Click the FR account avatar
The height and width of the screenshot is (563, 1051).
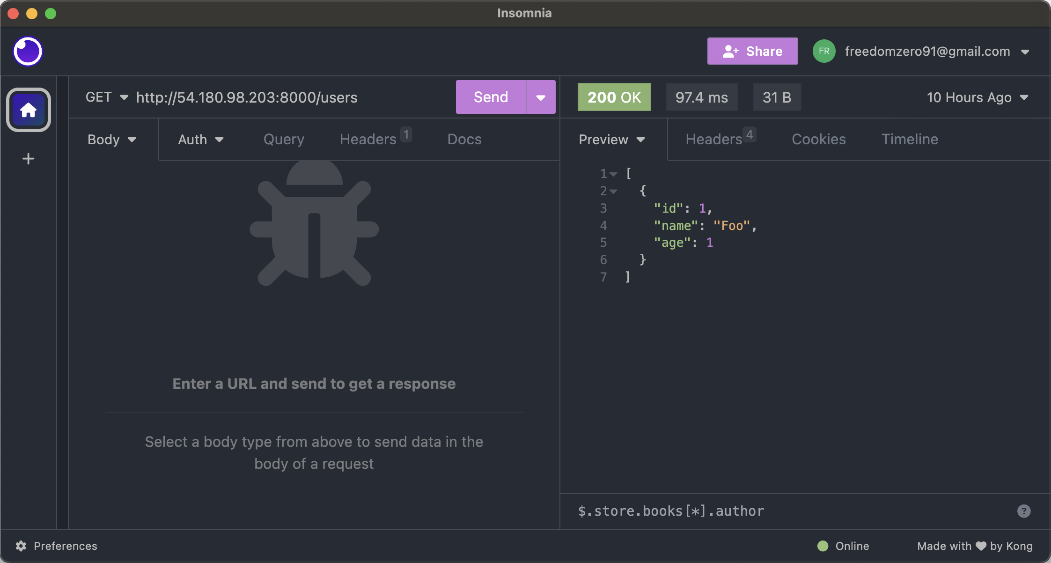tap(824, 52)
